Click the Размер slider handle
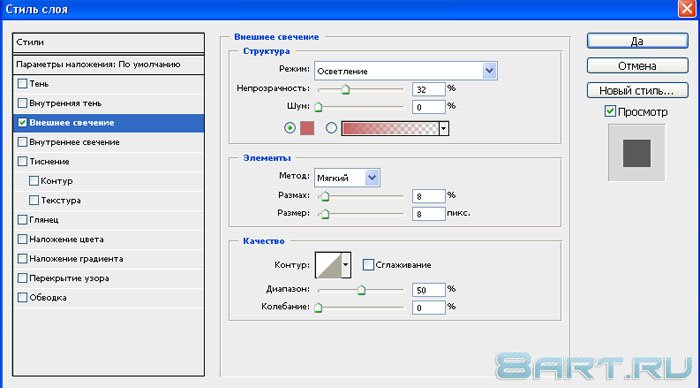 tap(325, 214)
